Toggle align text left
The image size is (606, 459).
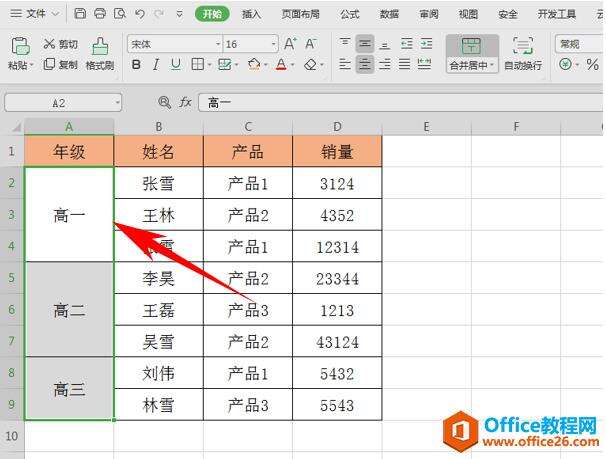pos(345,64)
